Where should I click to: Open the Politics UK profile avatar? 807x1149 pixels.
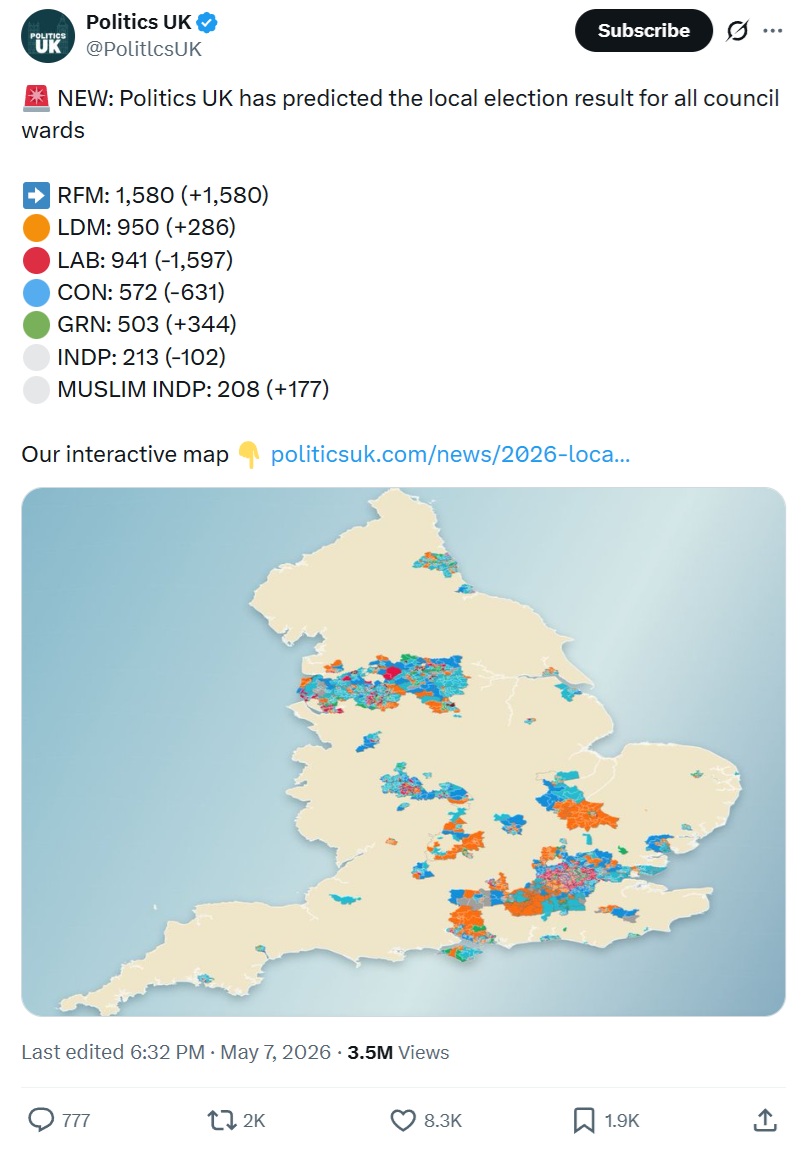pyautogui.click(x=48, y=35)
